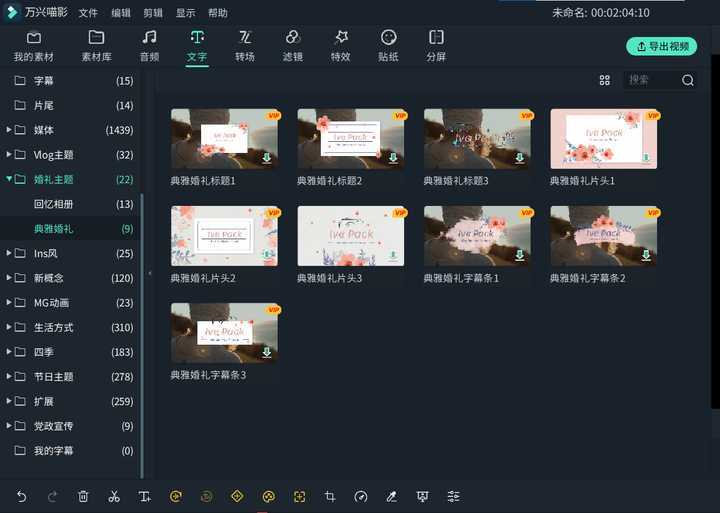Screen dimensions: 720x513
Task: Click the sliders adjustment icon
Action: [453, 496]
